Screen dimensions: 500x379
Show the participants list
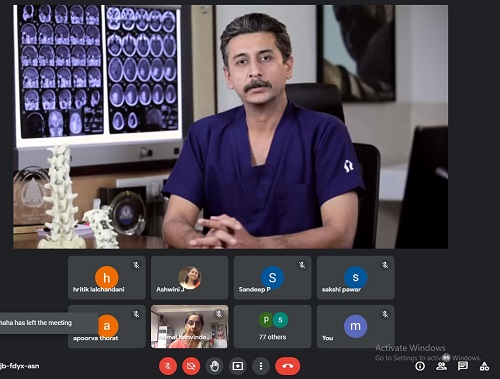click(x=442, y=366)
